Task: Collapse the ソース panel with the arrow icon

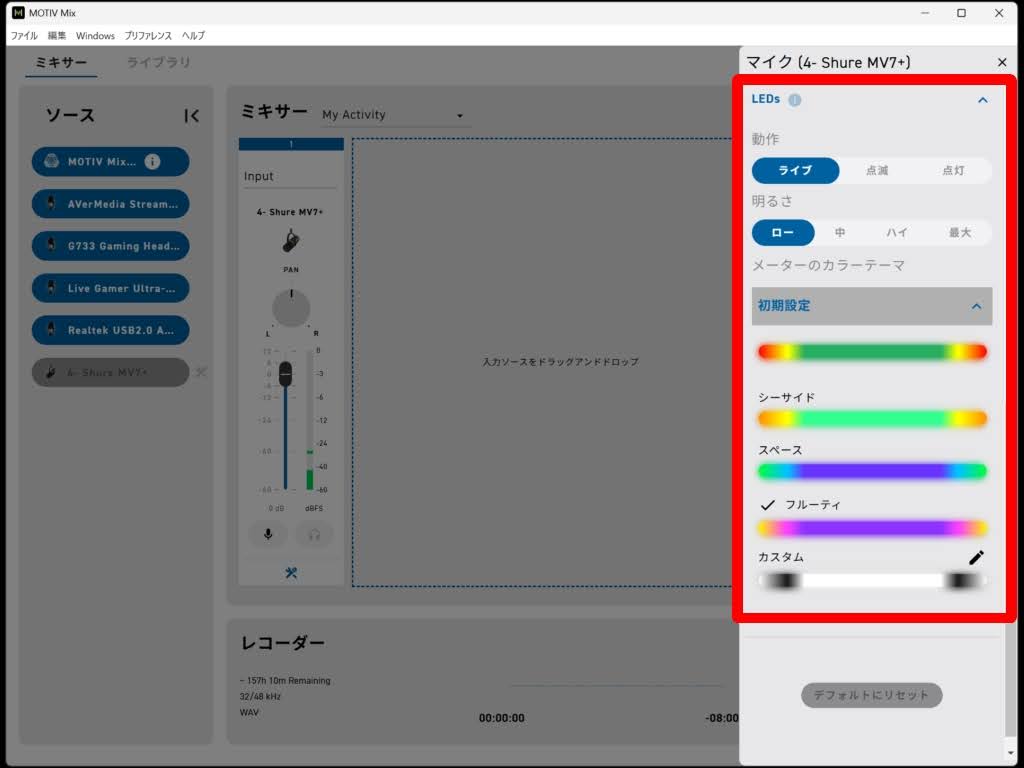Action: [192, 116]
